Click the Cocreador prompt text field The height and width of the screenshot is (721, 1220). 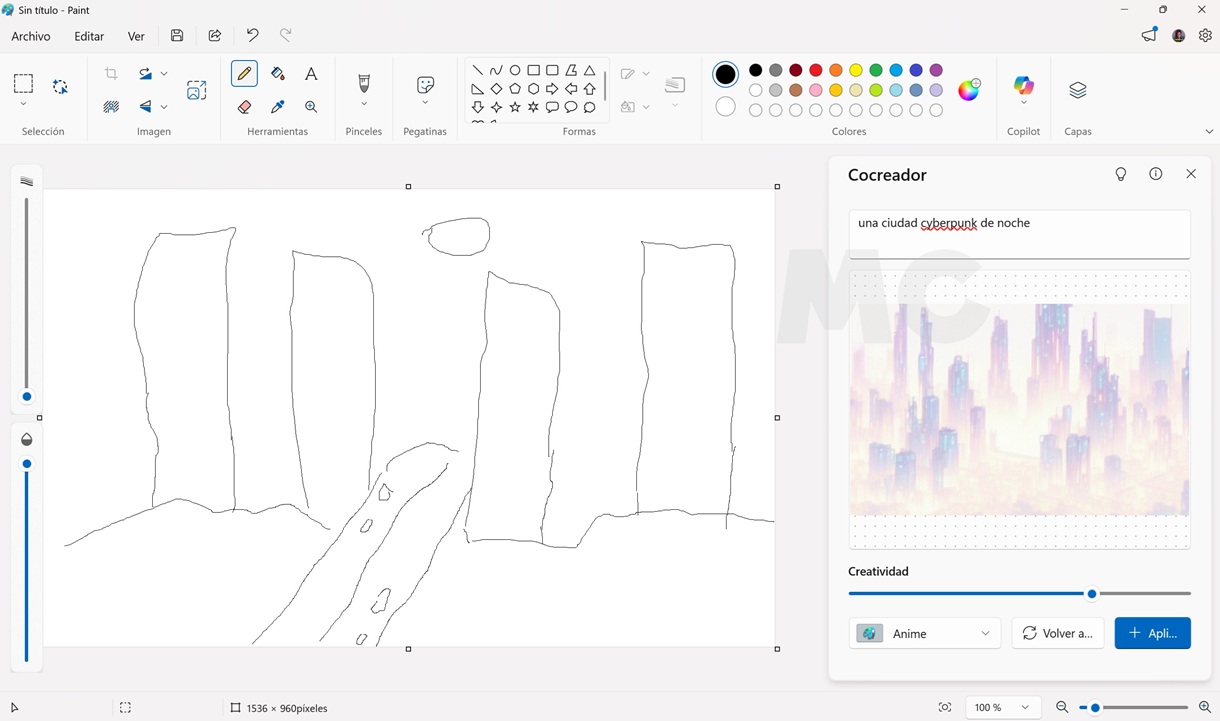(1019, 234)
